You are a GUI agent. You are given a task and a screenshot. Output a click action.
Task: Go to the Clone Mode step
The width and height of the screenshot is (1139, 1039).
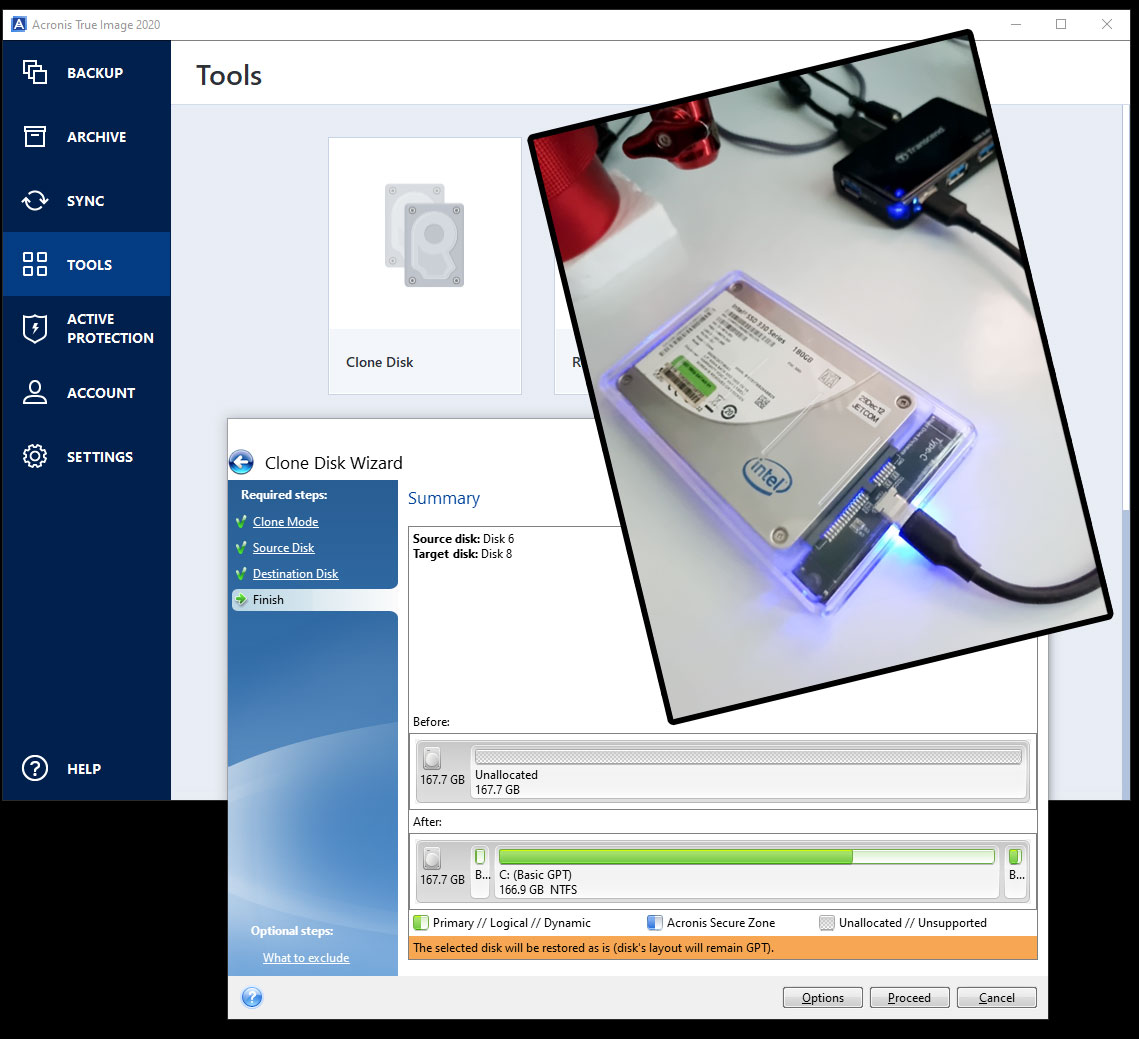coord(285,522)
